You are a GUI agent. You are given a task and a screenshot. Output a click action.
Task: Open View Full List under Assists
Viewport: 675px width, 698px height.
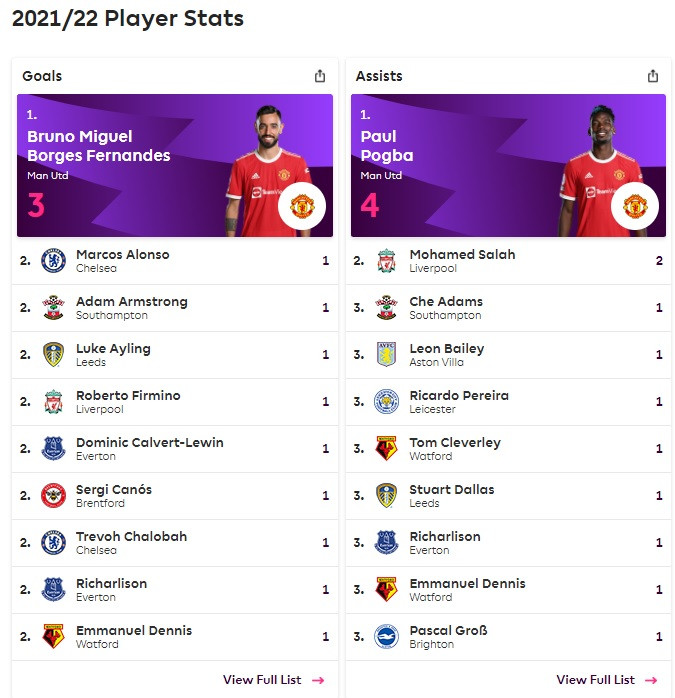click(x=607, y=680)
